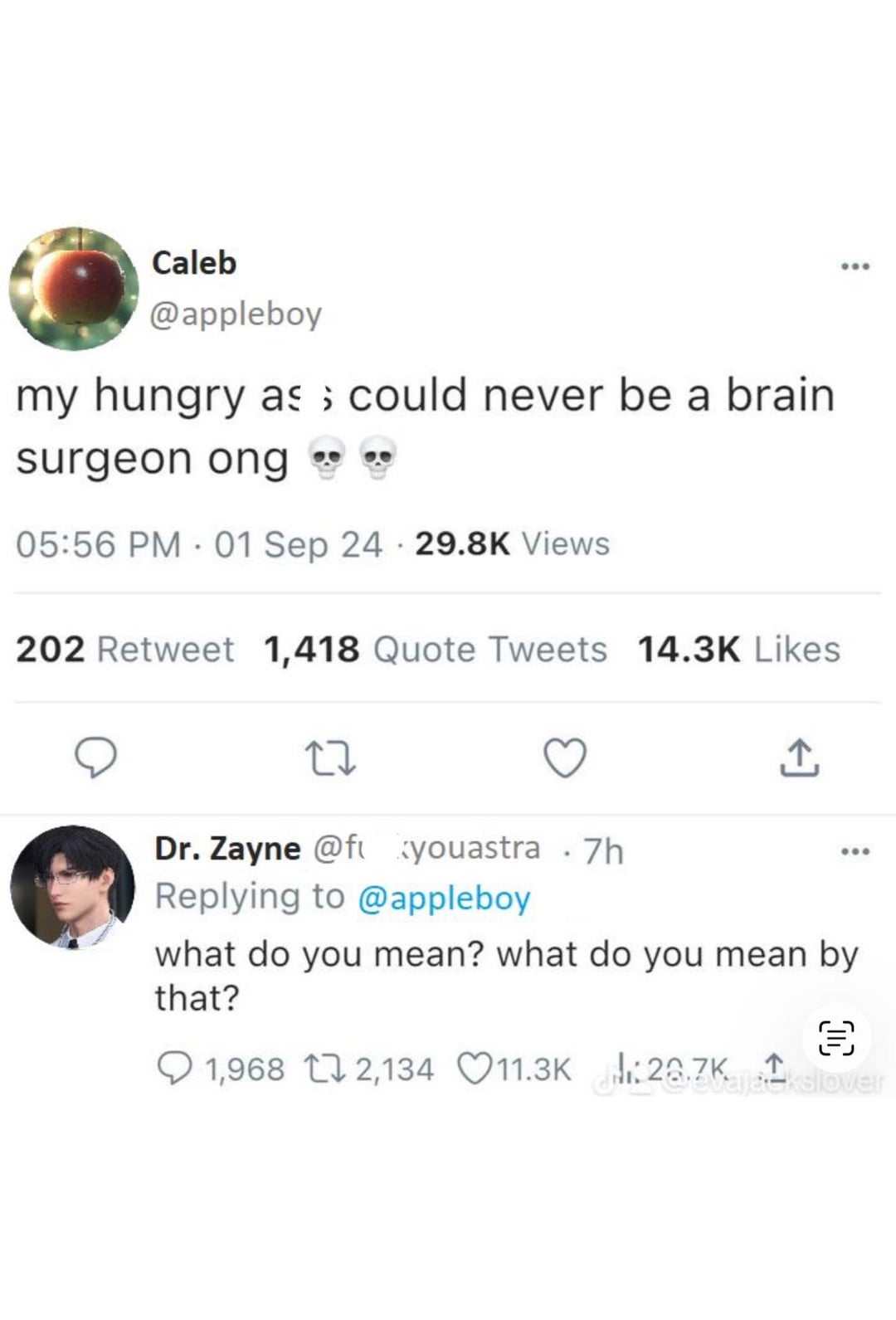View the 14.3K Likes list

[x=738, y=649]
